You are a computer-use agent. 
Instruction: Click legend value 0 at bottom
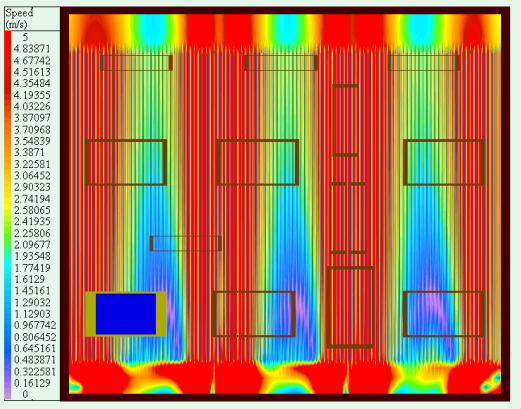point(25,394)
